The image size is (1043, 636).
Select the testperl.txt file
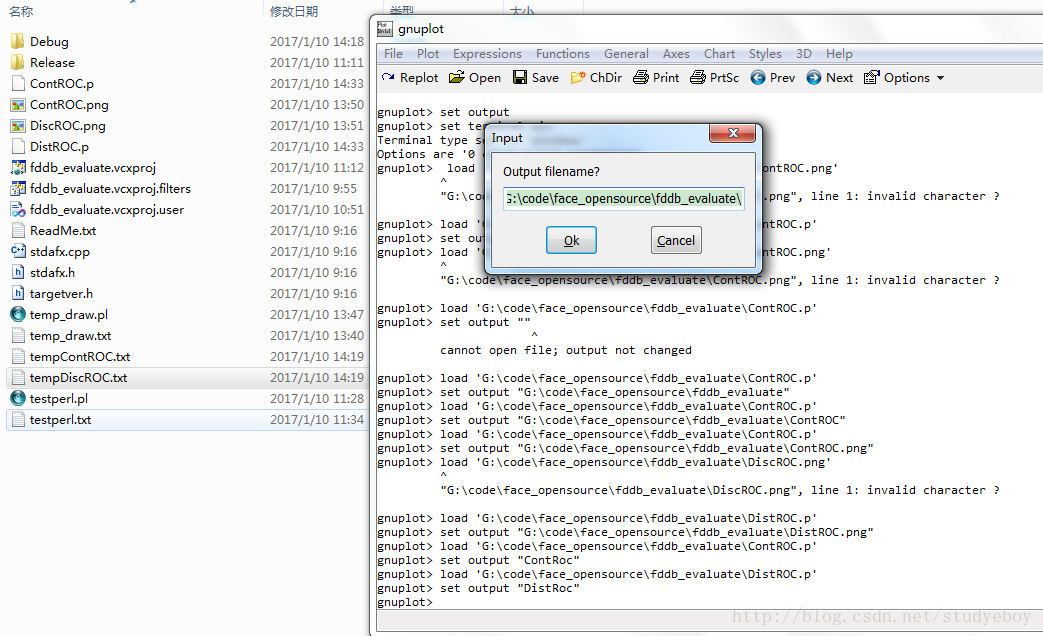(61, 420)
